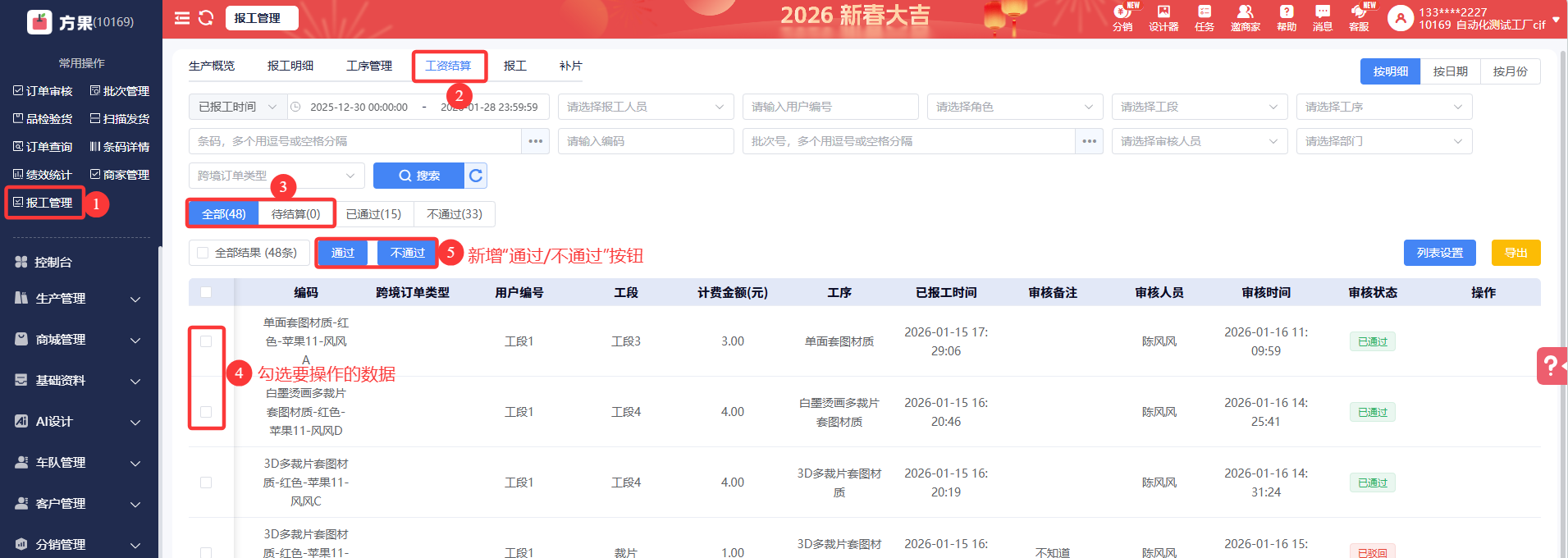Open the 设计器 designer icon
The width and height of the screenshot is (1568, 558).
pos(1163,17)
